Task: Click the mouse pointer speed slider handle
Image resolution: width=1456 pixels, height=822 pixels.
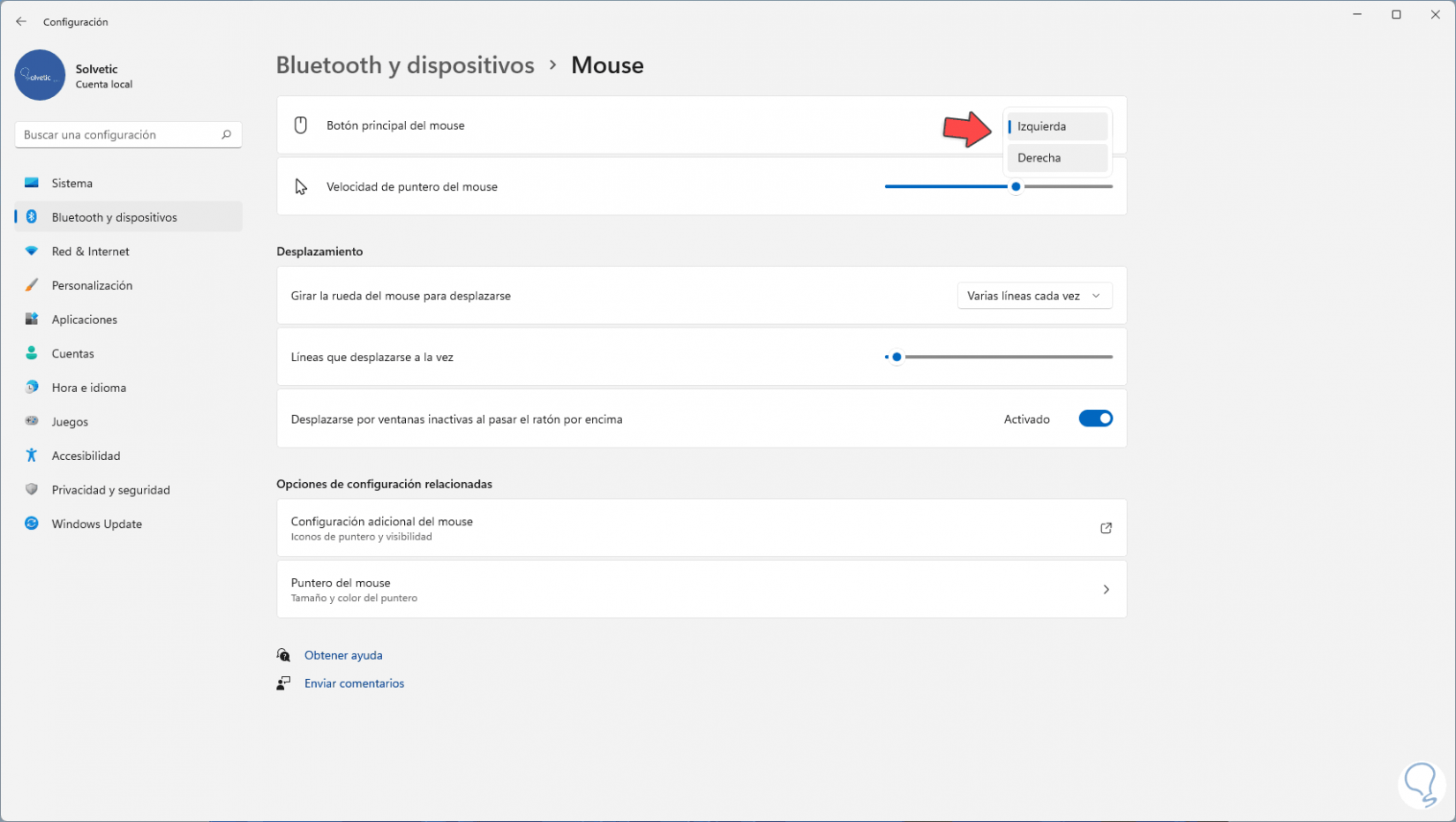Action: click(x=1016, y=186)
